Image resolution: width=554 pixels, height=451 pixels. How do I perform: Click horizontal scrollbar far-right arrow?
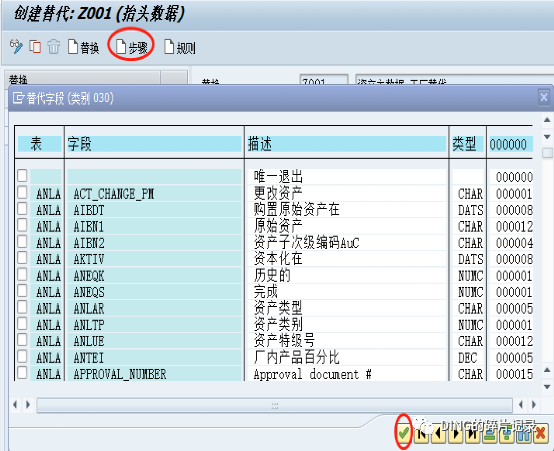point(534,404)
